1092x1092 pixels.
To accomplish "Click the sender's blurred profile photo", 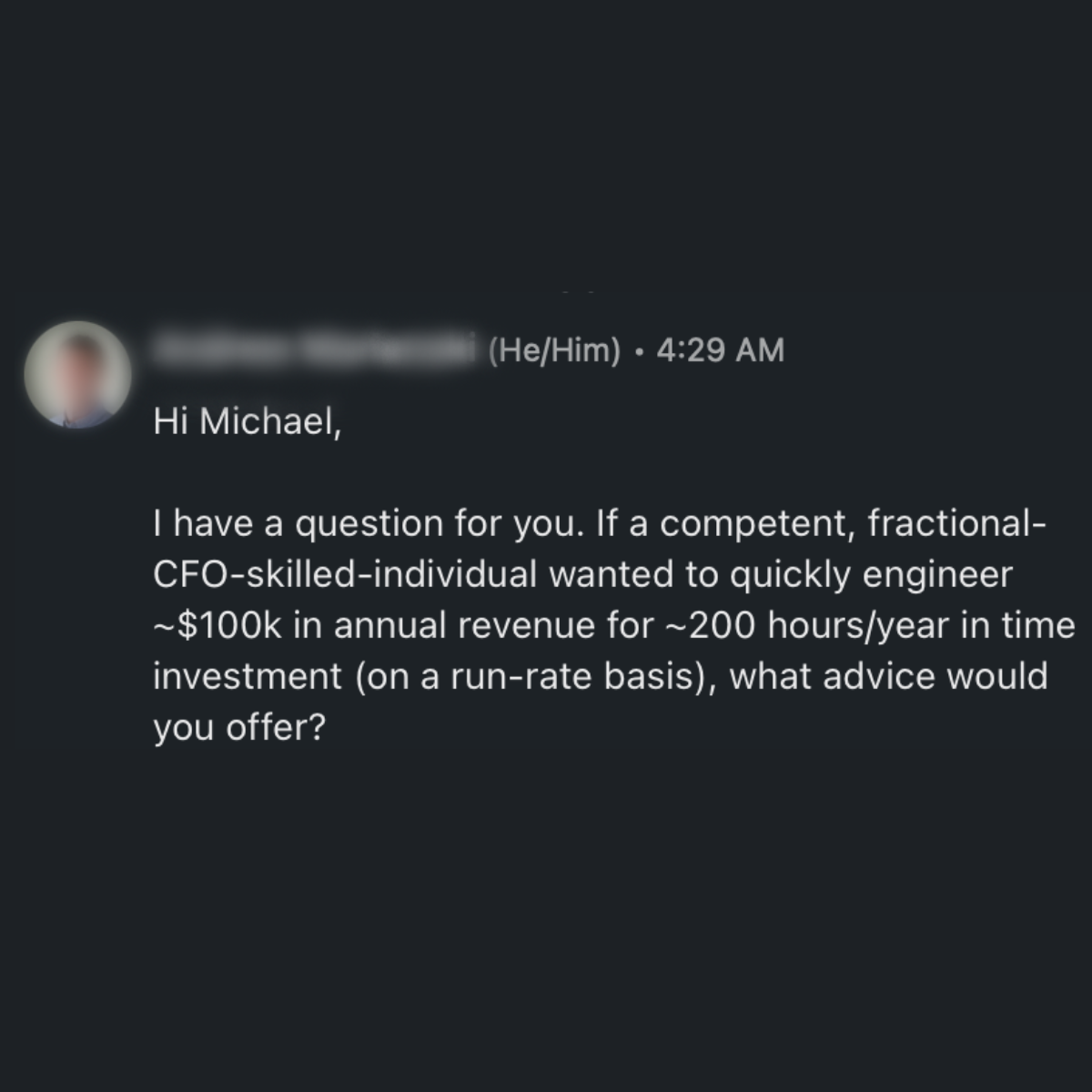I will (x=77, y=374).
